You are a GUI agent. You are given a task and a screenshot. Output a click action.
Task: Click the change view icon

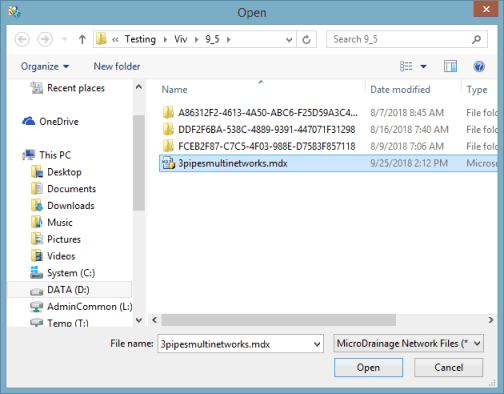(x=406, y=66)
